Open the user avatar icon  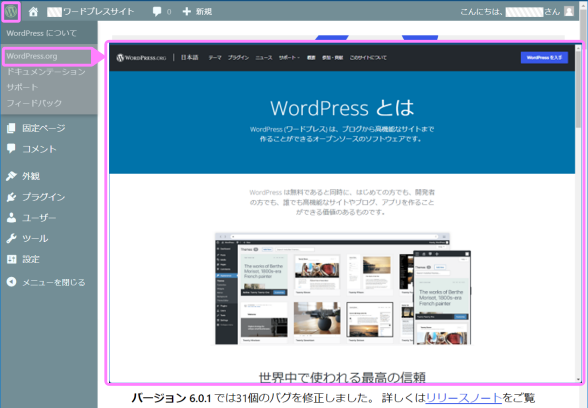(569, 12)
